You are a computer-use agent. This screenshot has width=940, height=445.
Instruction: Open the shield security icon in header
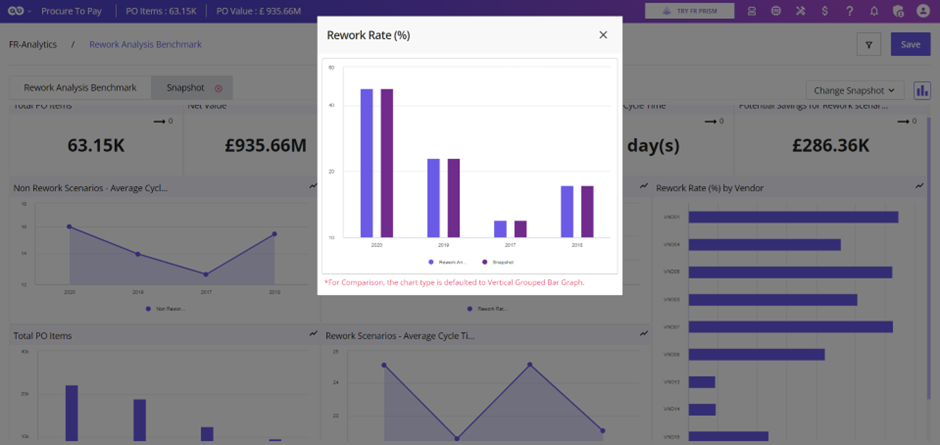[x=898, y=11]
